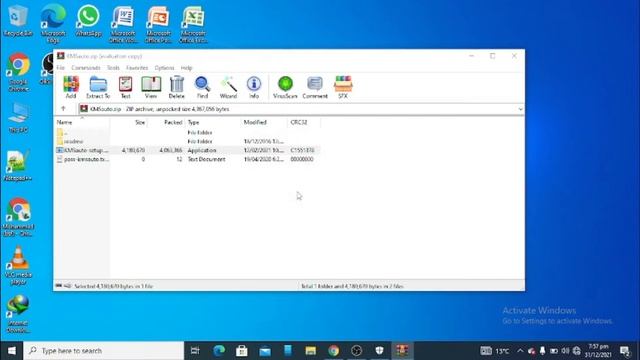
Task: Click the WinRAR taskbar icon
Action: (402, 351)
